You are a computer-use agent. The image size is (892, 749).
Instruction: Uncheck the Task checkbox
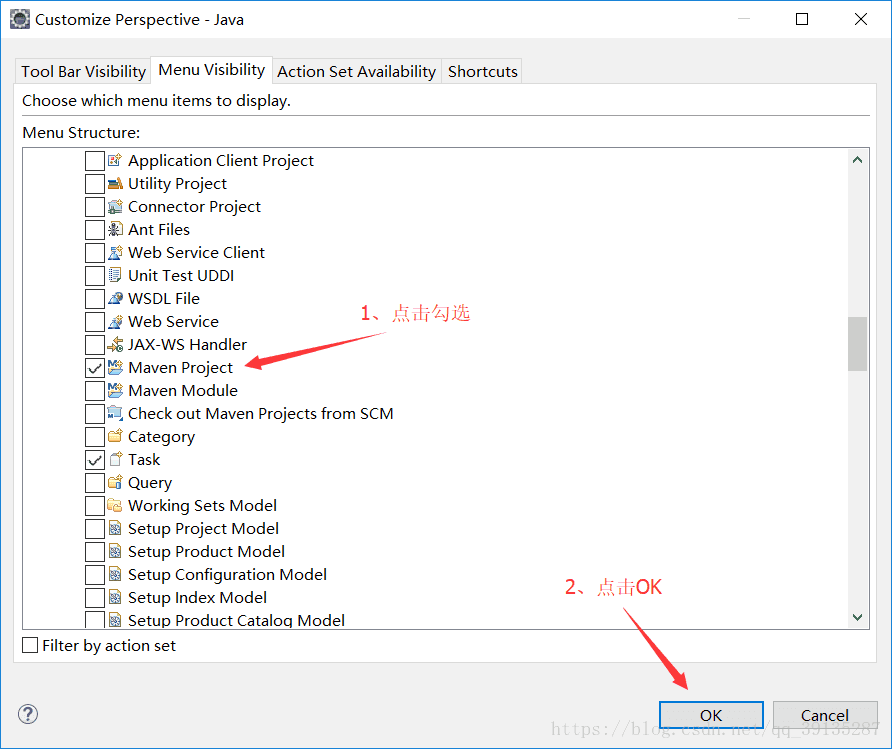click(95, 460)
